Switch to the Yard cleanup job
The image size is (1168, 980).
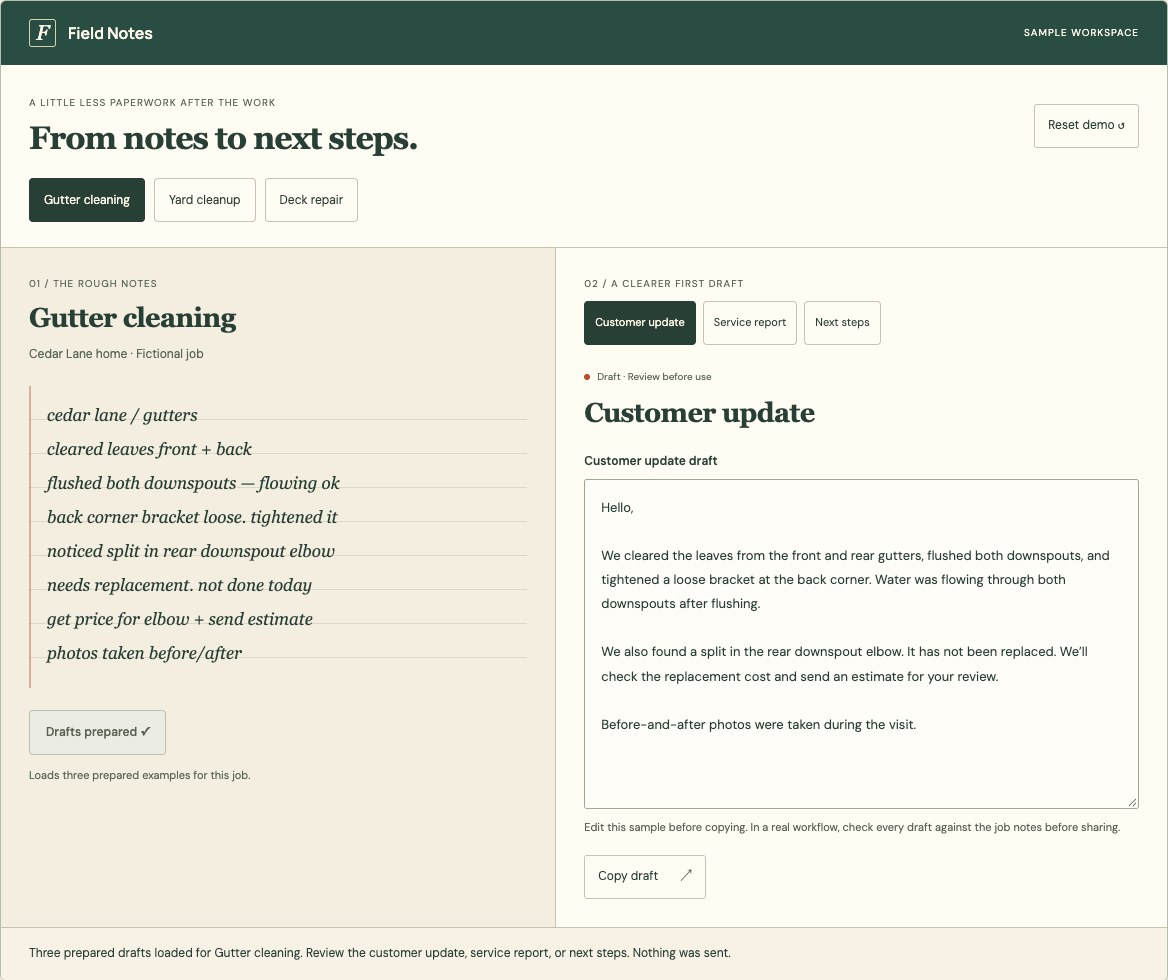205,200
